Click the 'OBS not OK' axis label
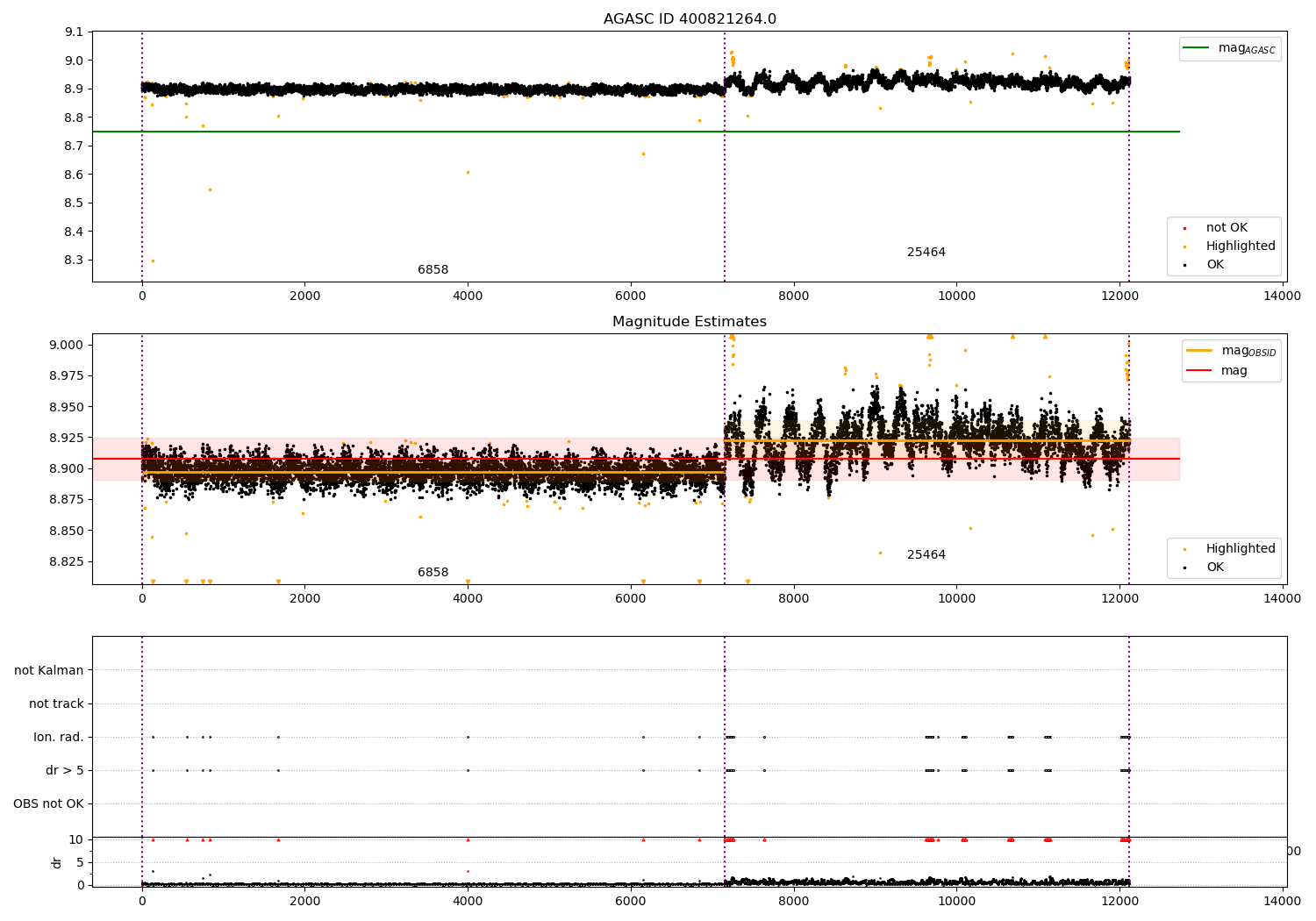The height and width of the screenshot is (921, 1316). tap(48, 803)
